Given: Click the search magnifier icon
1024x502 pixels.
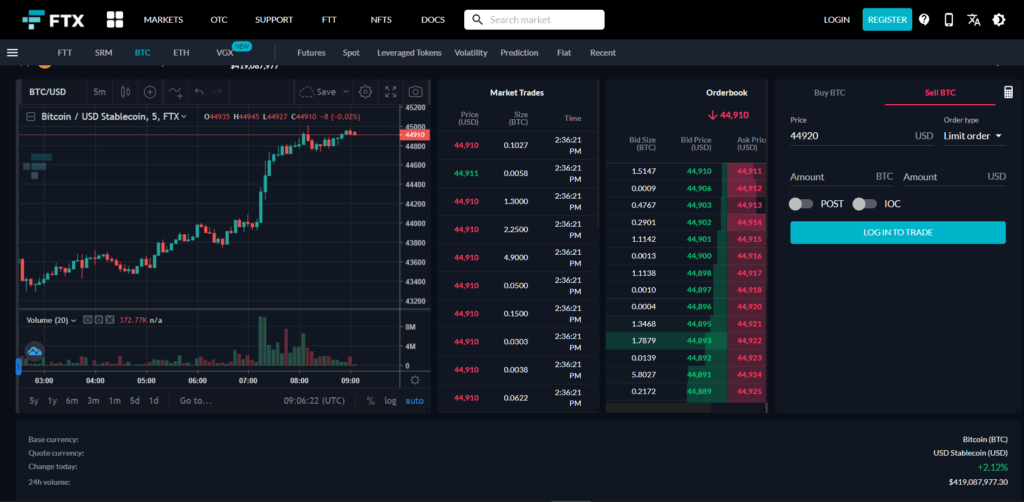Looking at the screenshot, I should [x=477, y=20].
